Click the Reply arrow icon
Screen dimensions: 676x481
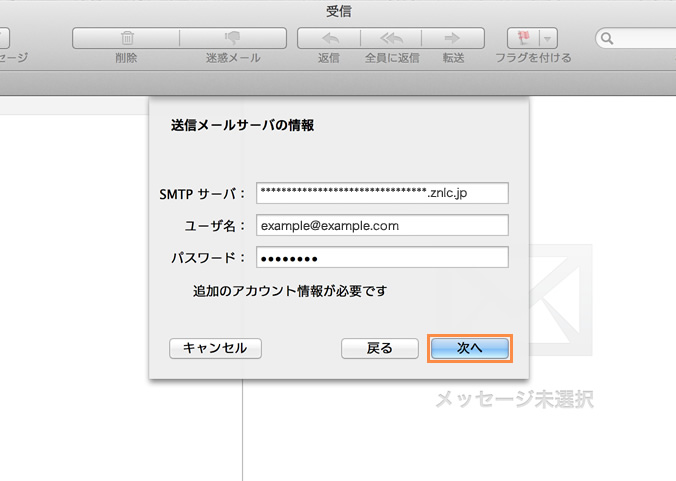(330, 38)
